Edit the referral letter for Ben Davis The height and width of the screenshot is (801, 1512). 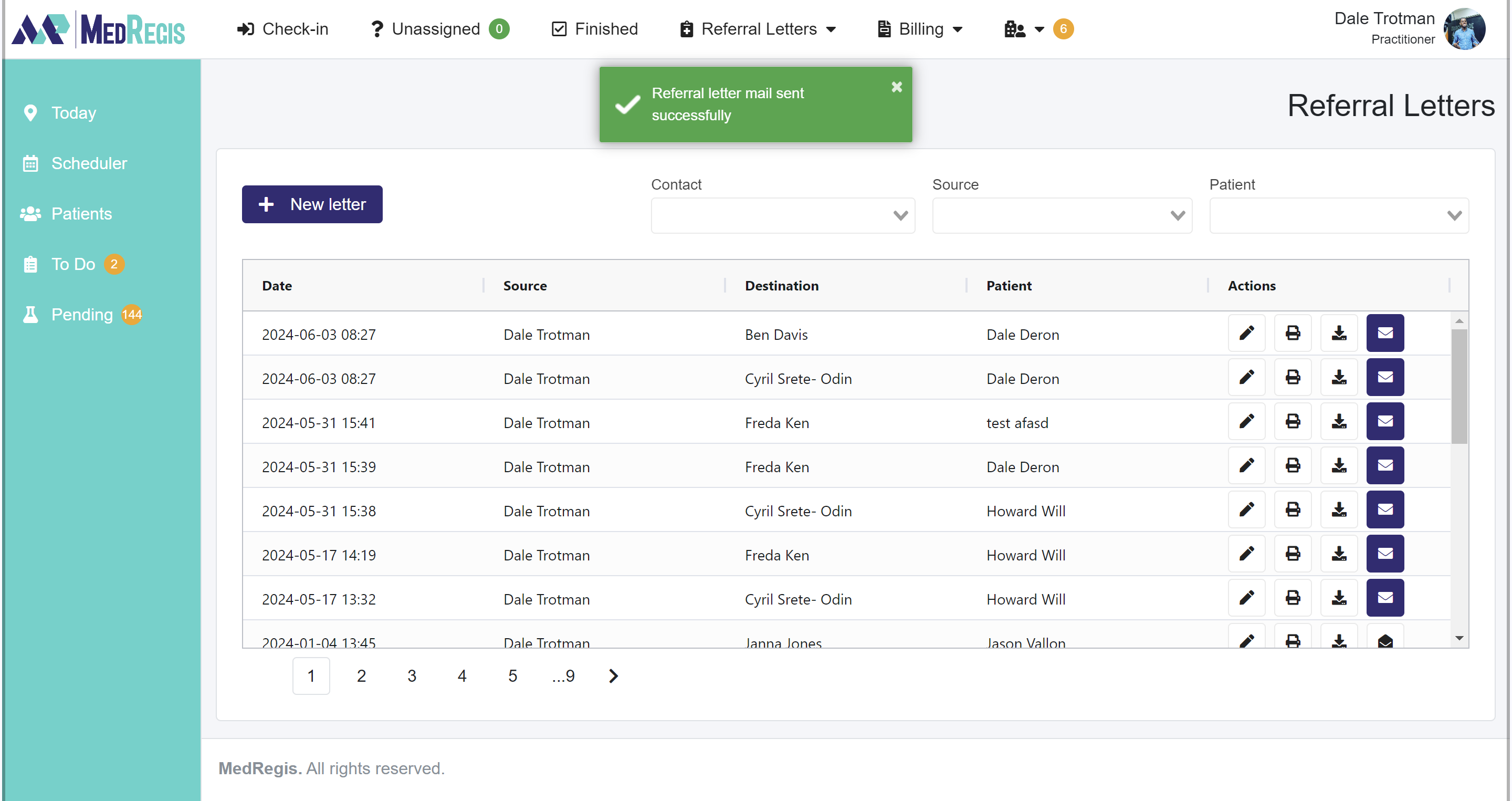pos(1247,333)
